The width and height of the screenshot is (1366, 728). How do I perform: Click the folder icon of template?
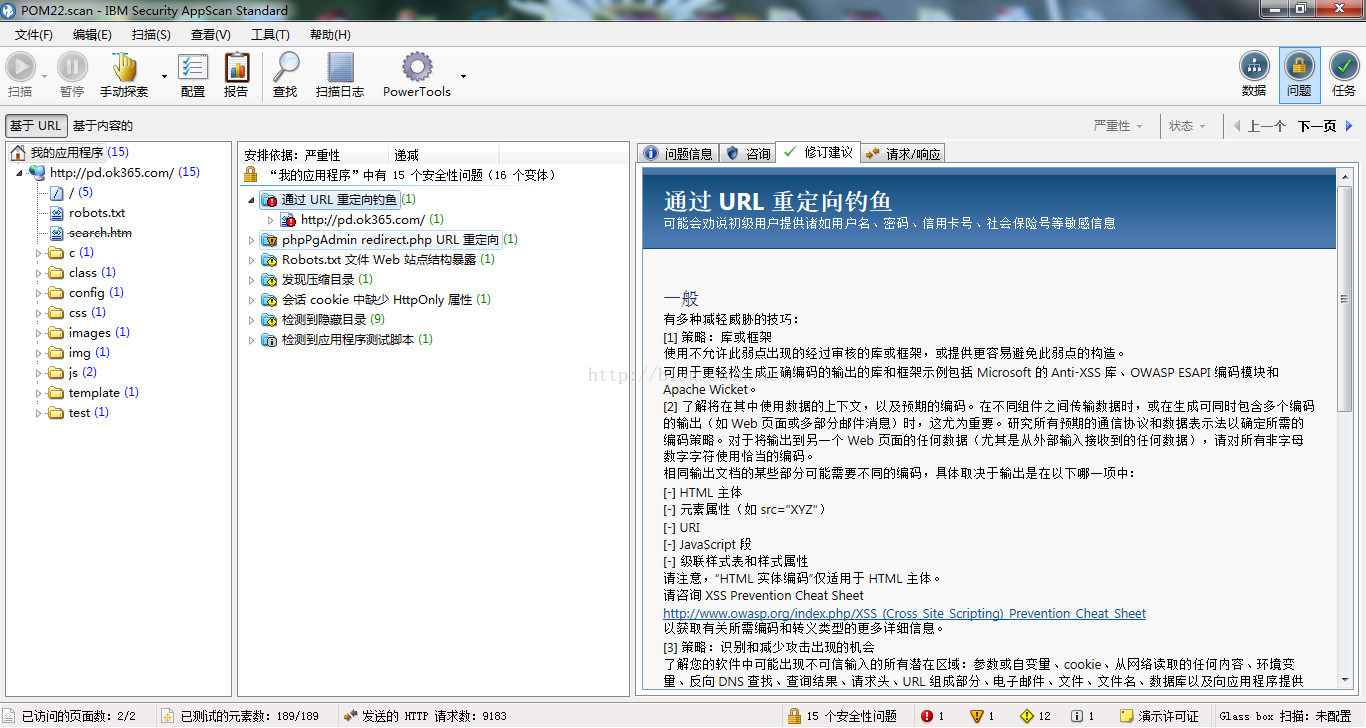pyautogui.click(x=56, y=393)
